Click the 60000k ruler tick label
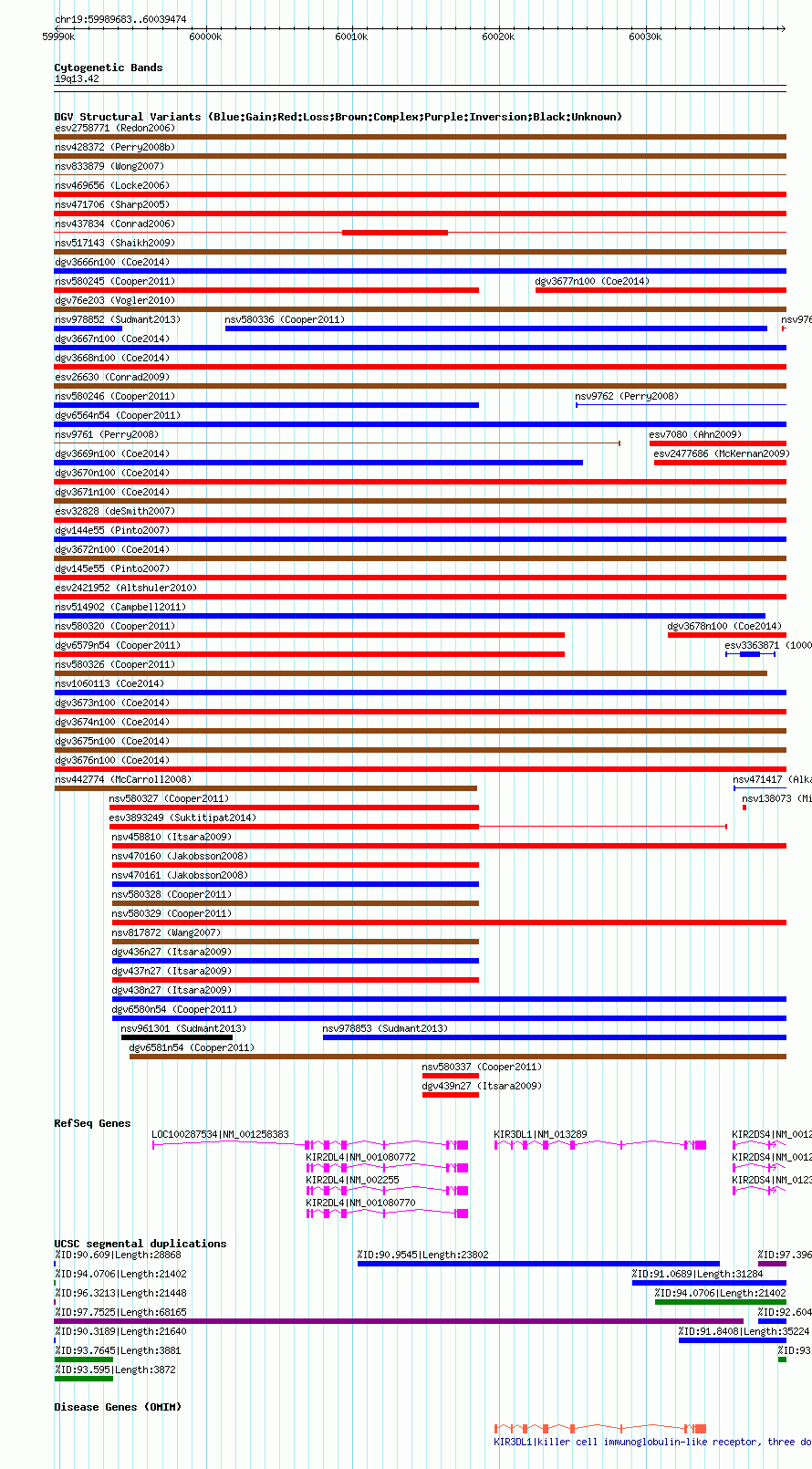This screenshot has height=1469, width=812. coord(204,36)
